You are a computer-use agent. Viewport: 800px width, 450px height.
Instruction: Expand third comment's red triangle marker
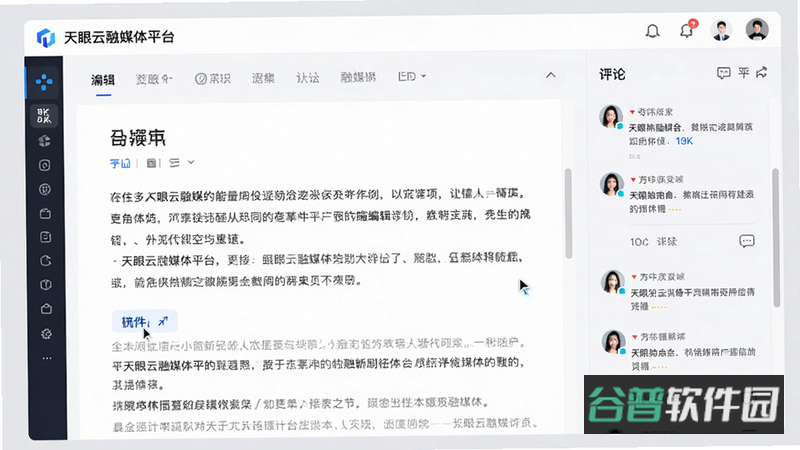pyautogui.click(x=634, y=277)
